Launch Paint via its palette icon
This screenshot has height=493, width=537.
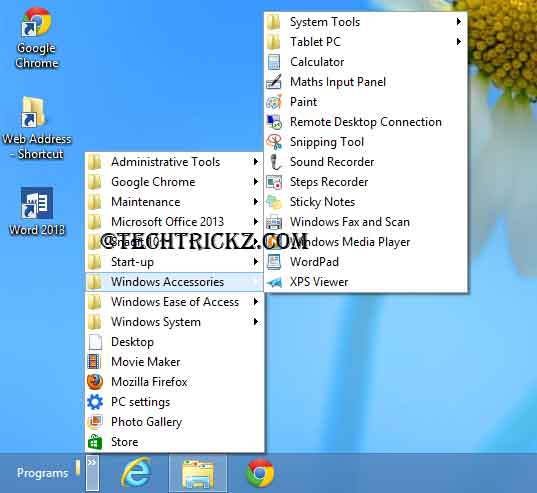274,102
